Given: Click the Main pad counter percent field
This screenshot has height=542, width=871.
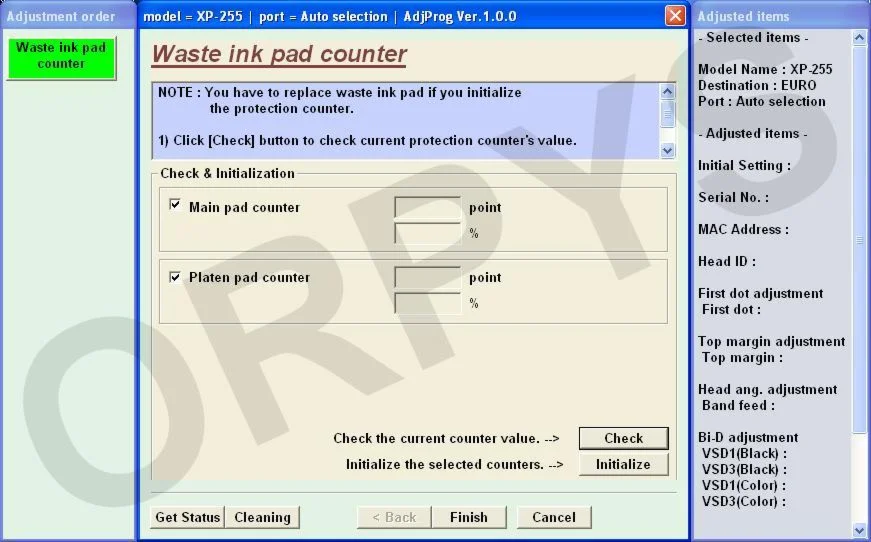Looking at the screenshot, I should [x=427, y=233].
